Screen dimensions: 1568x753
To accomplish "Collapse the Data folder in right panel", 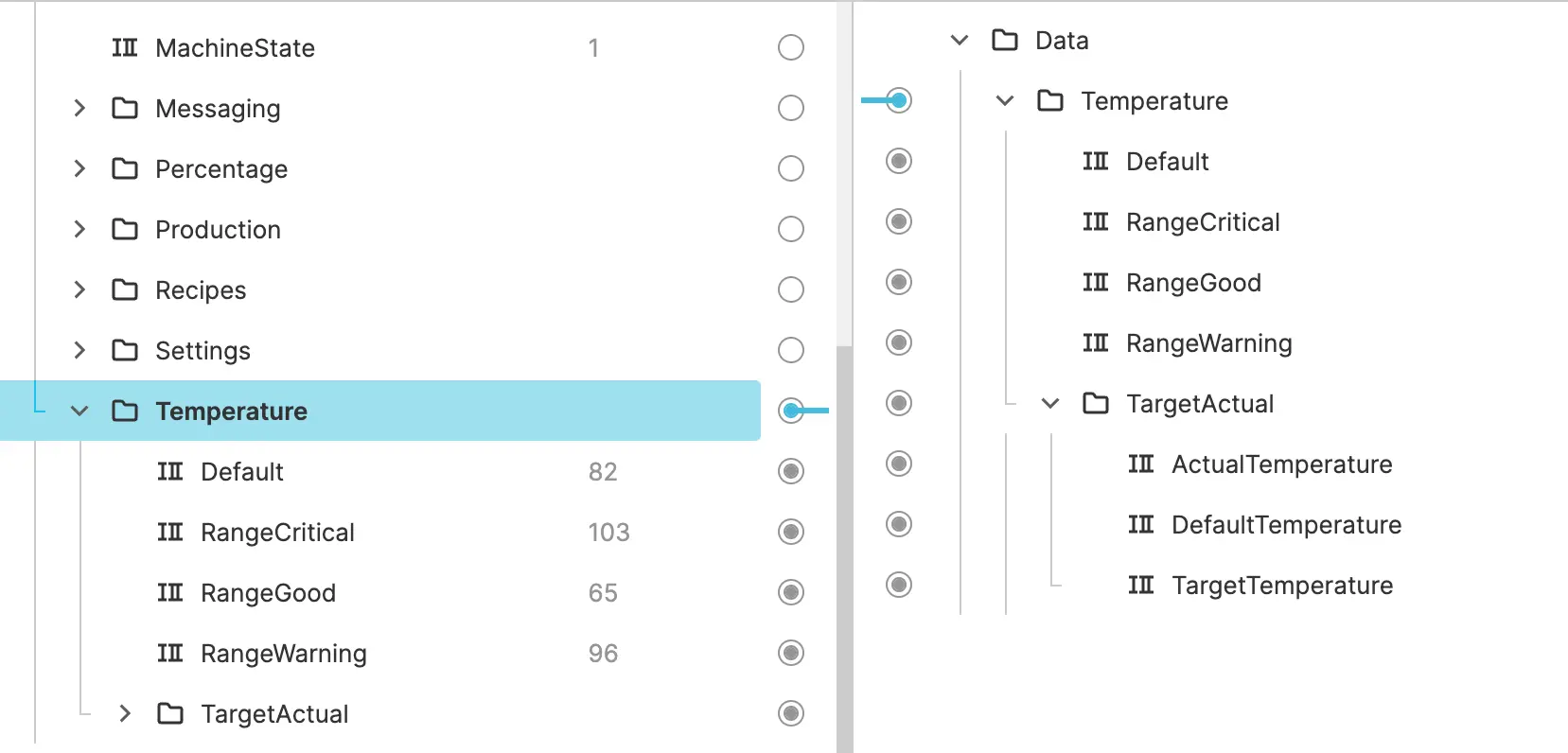I will (959, 41).
